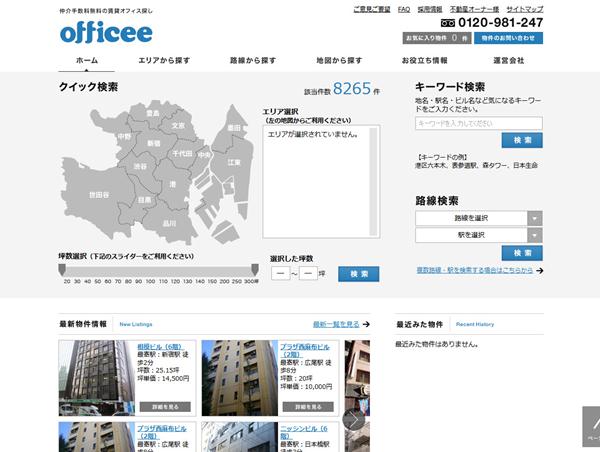
Task: Click 相模ビル building thumbnail
Action: click(x=97, y=378)
